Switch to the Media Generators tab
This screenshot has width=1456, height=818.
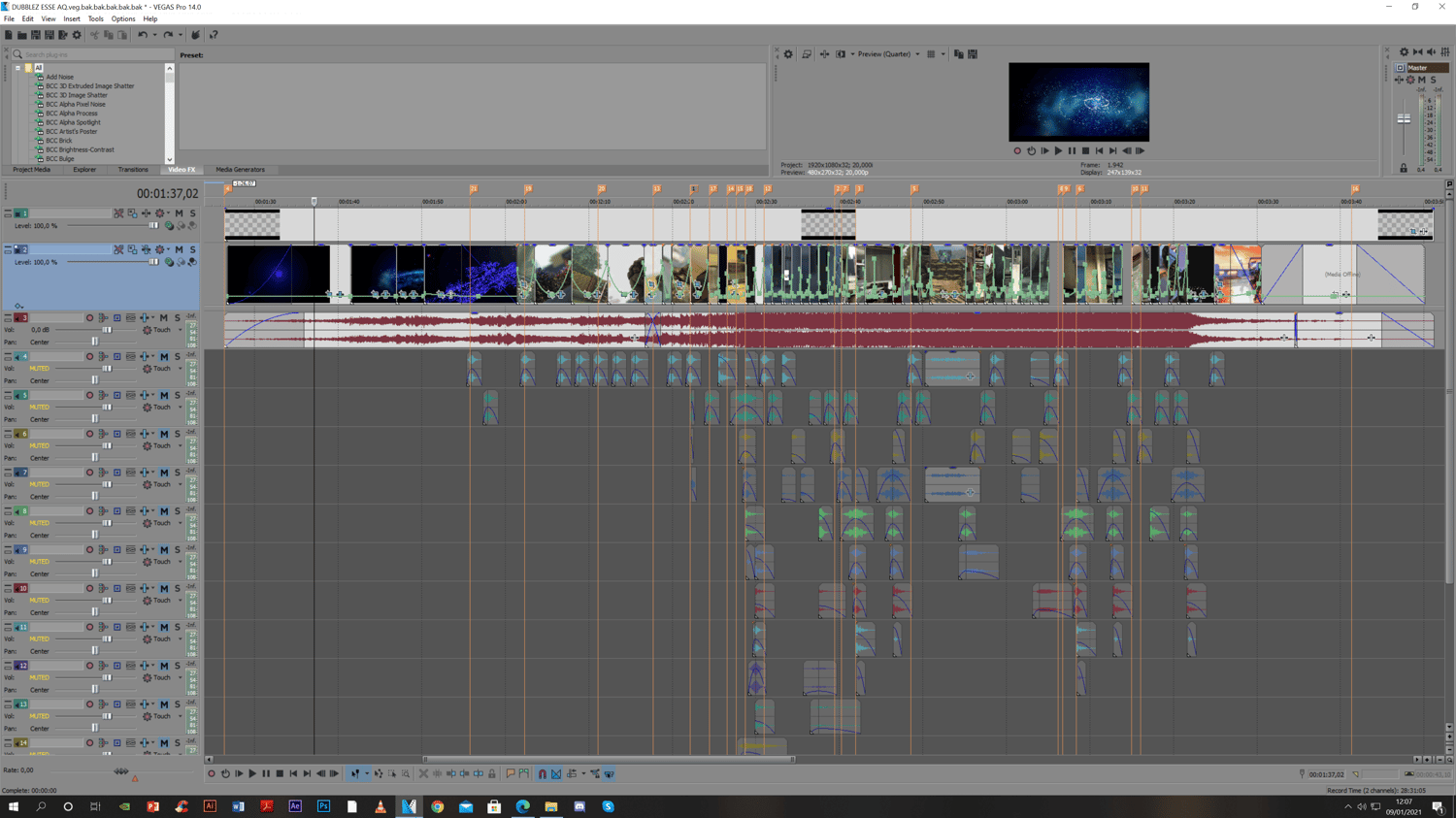click(x=240, y=170)
